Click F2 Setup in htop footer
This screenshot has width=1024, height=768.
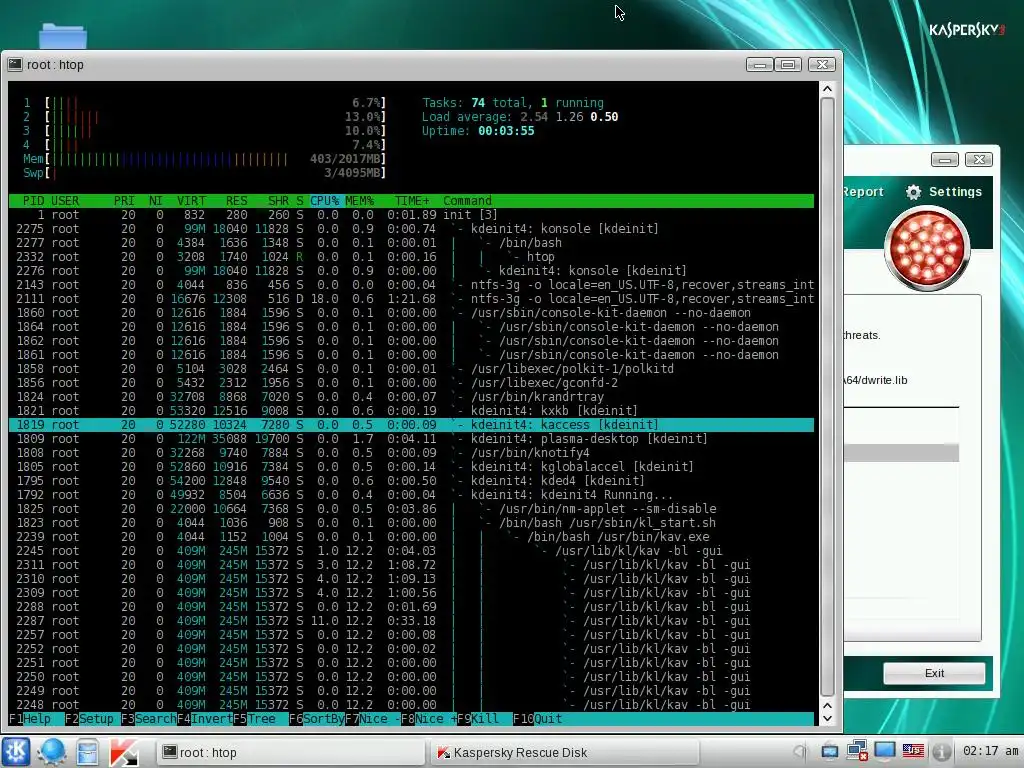click(89, 718)
